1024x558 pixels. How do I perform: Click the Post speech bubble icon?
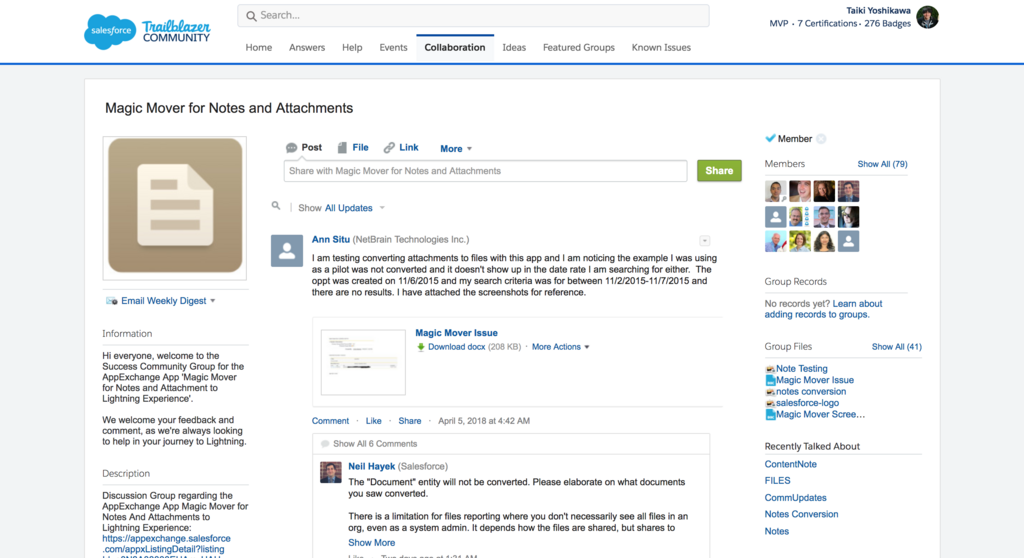[x=291, y=148]
